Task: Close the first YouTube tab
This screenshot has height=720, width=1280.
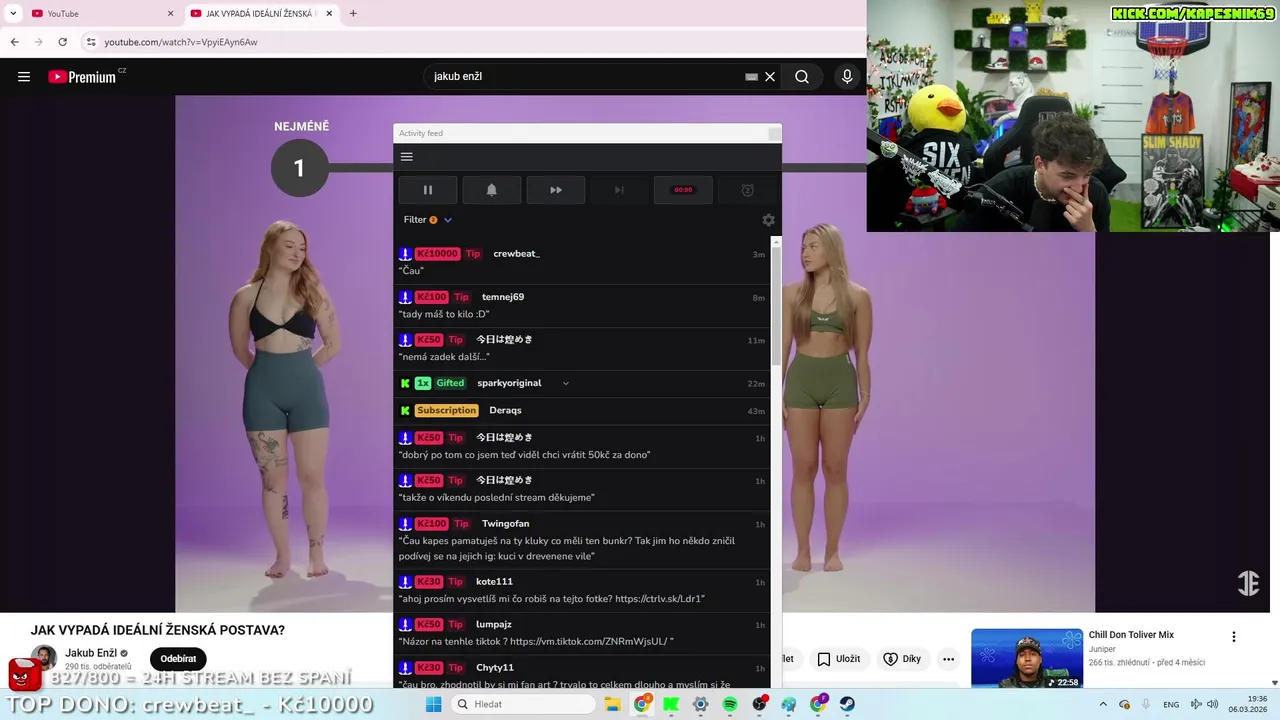Action: (x=170, y=14)
